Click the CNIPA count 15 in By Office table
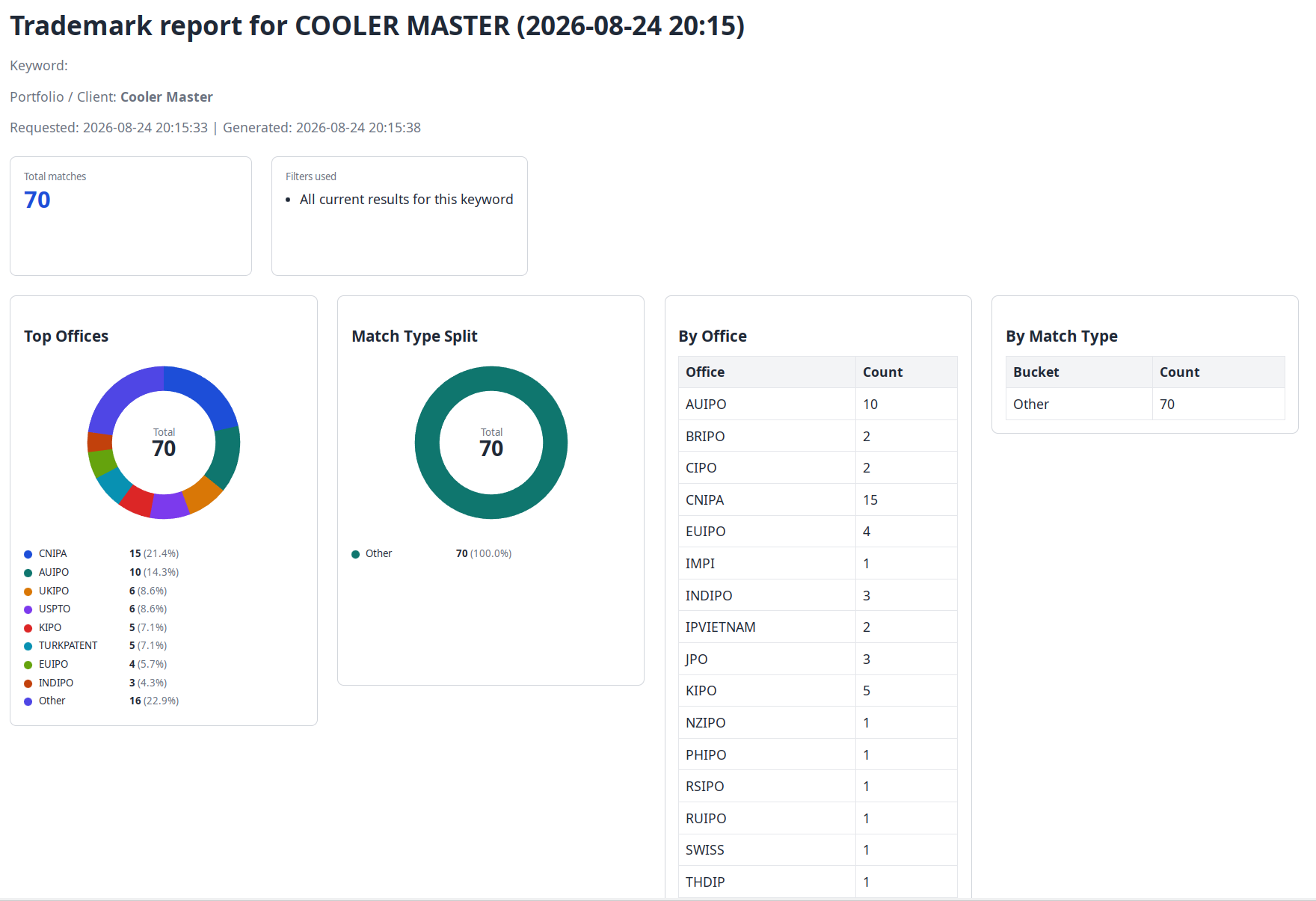The image size is (1316, 901). click(906, 500)
